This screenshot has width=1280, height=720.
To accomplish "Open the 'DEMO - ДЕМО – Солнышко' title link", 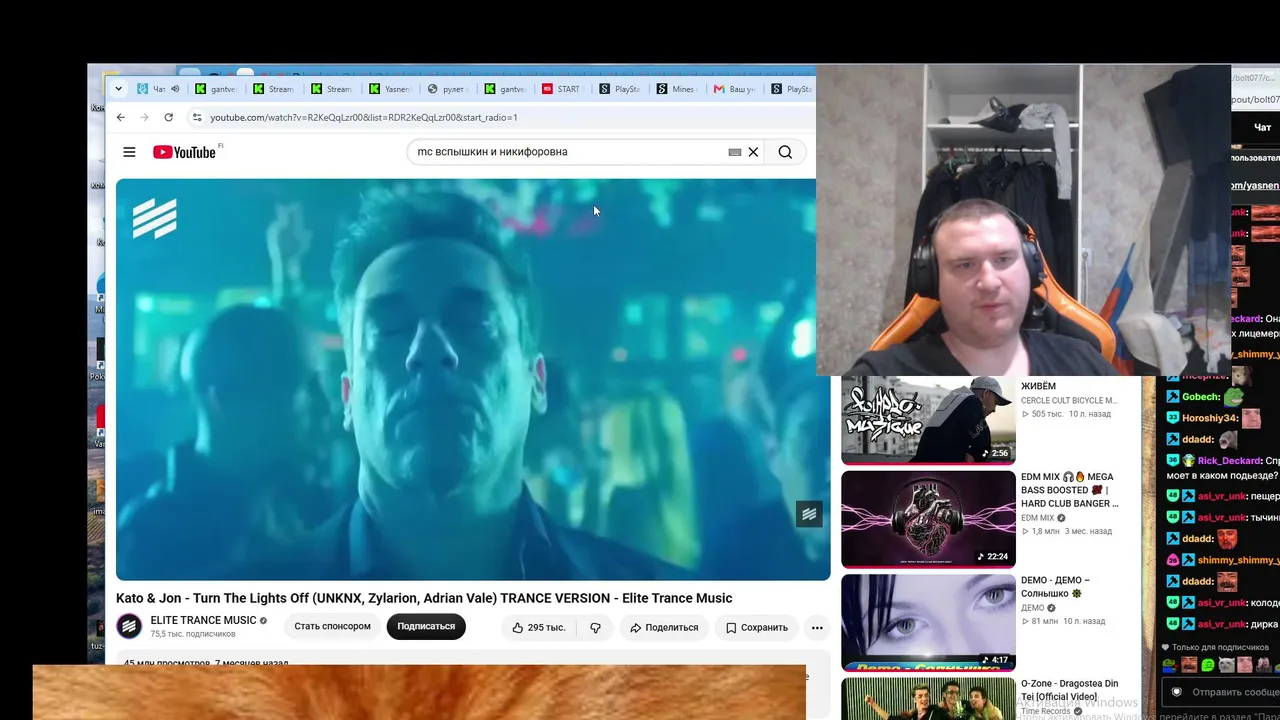I will [x=1055, y=587].
